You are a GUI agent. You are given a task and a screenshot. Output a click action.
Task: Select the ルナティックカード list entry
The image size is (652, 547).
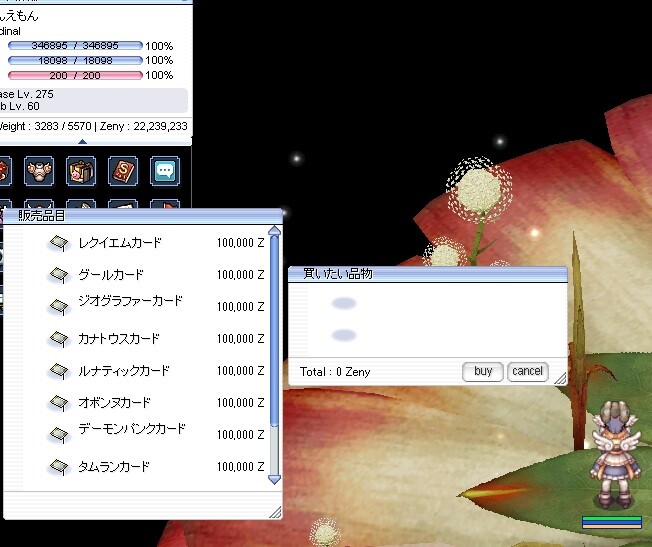pos(124,371)
